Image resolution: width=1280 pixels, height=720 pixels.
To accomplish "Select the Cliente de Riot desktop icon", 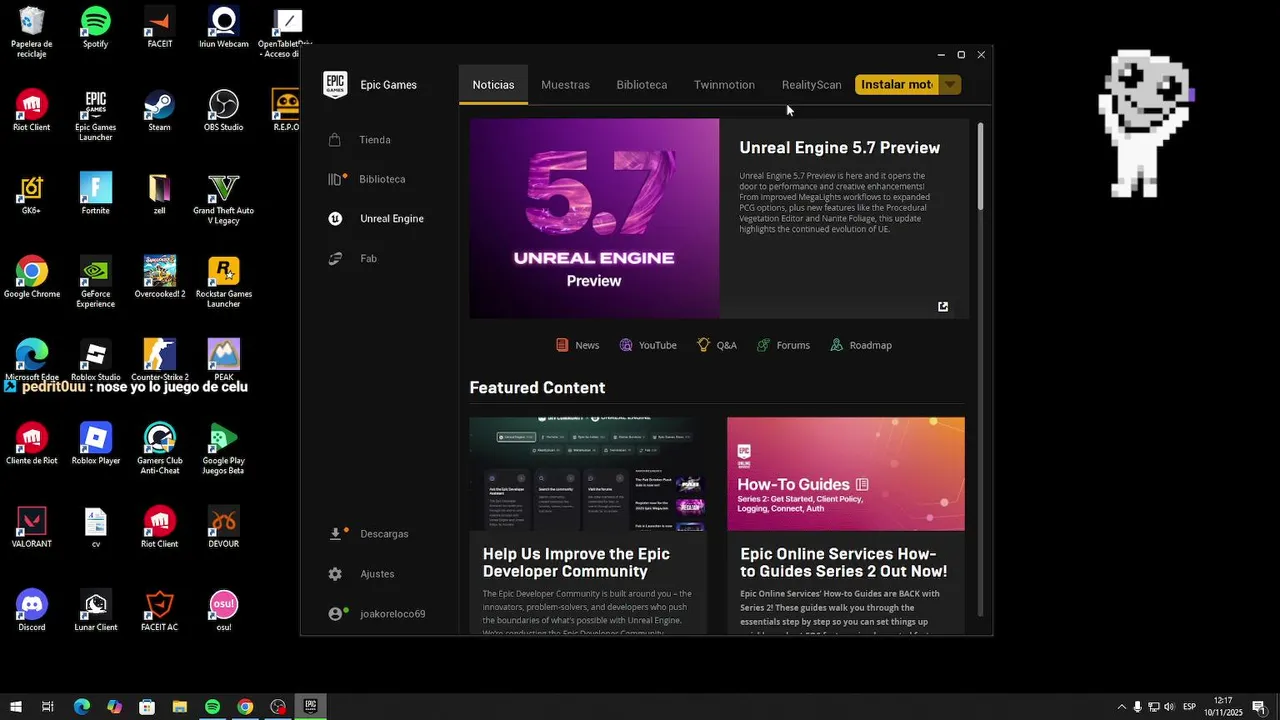I will (31, 444).
